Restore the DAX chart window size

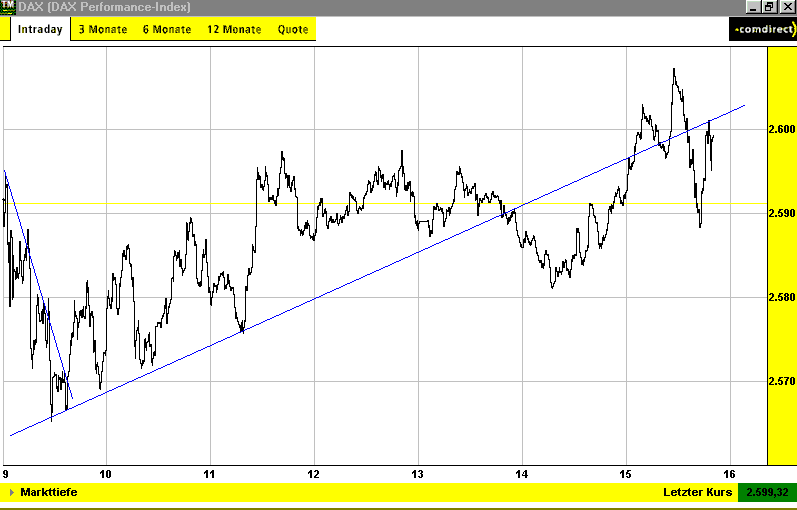click(x=769, y=7)
